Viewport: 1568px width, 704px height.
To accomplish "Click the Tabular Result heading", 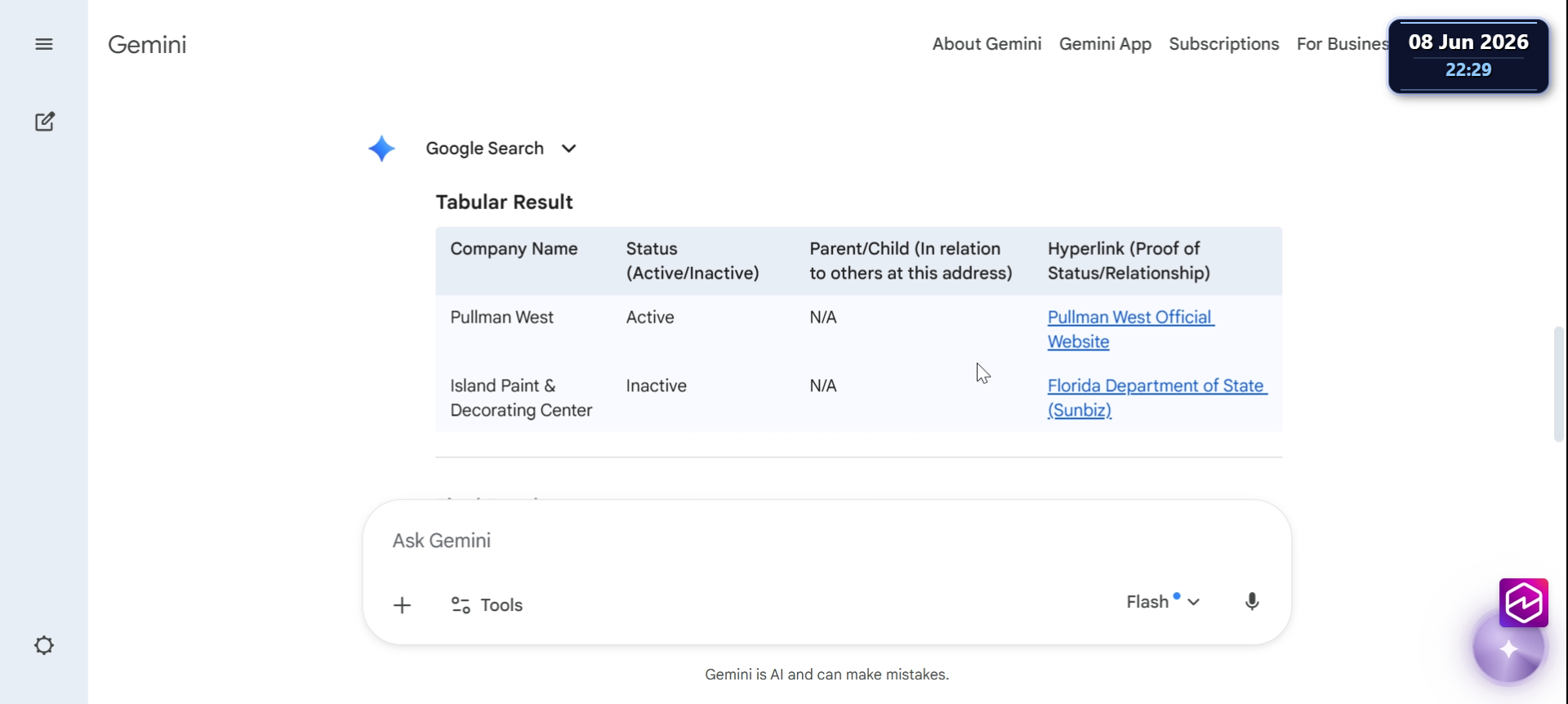I will point(504,203).
